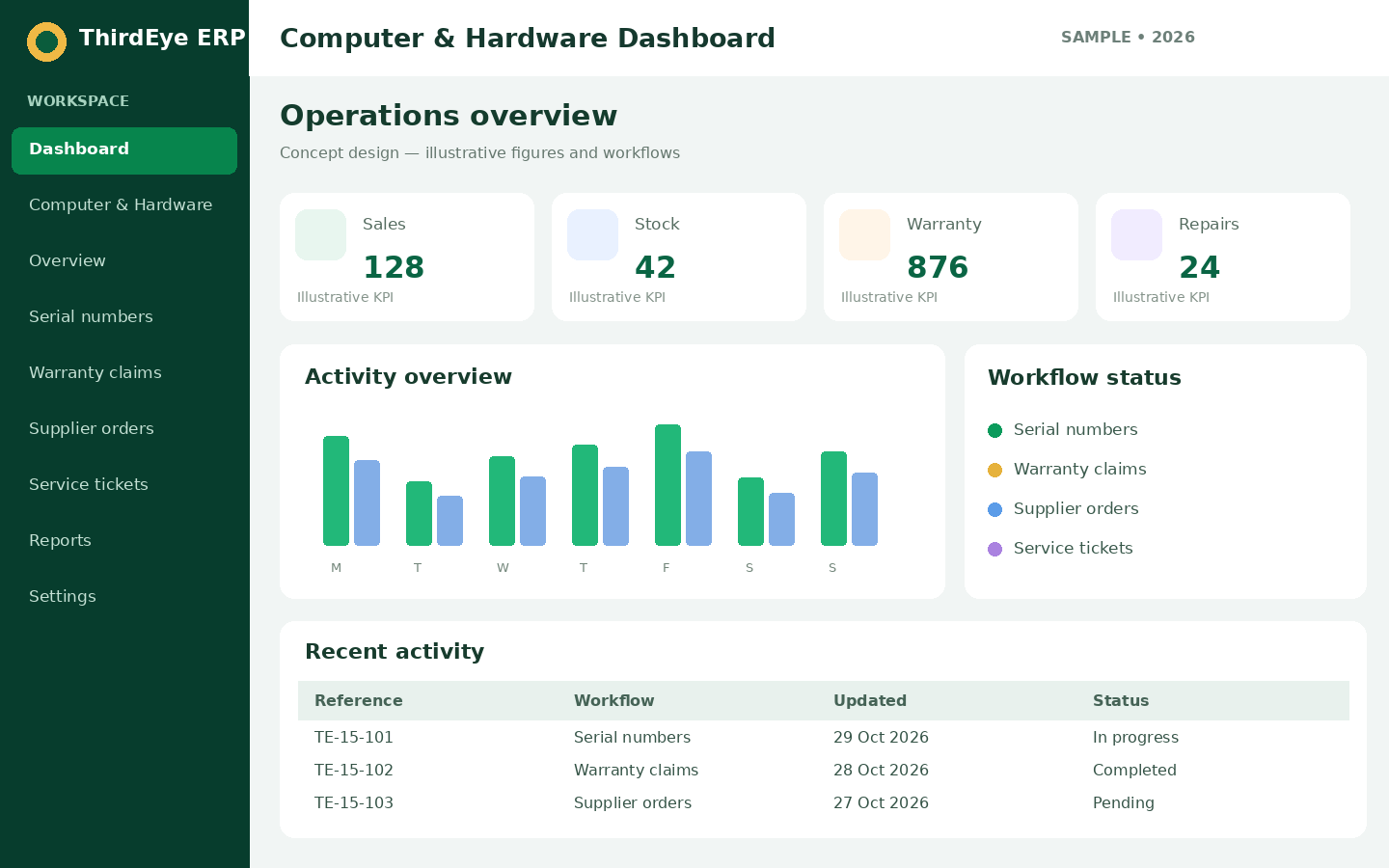The image size is (1389, 868).
Task: Click the date 29 Oct 2026
Action: [881, 737]
